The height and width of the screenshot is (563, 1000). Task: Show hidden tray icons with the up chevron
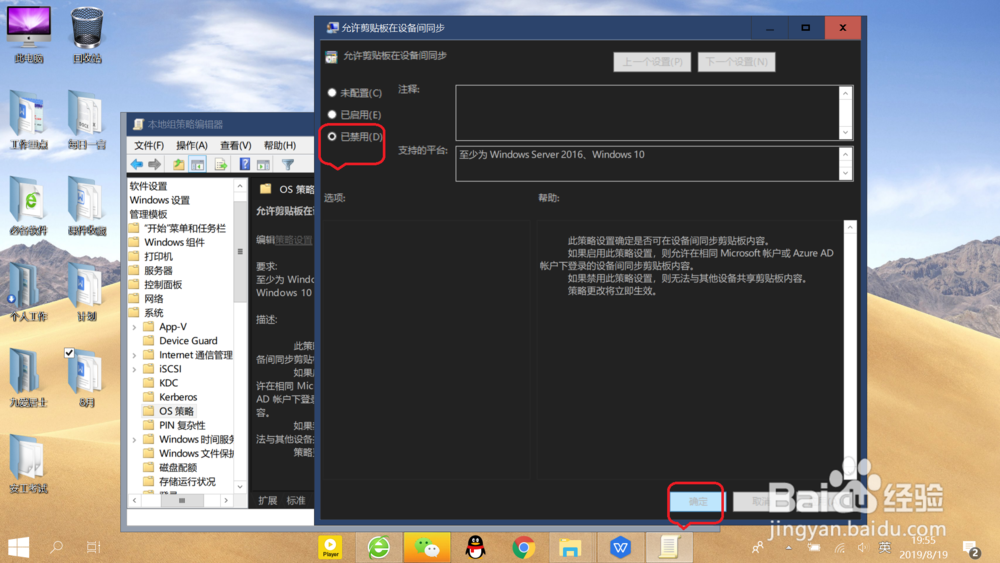click(789, 547)
